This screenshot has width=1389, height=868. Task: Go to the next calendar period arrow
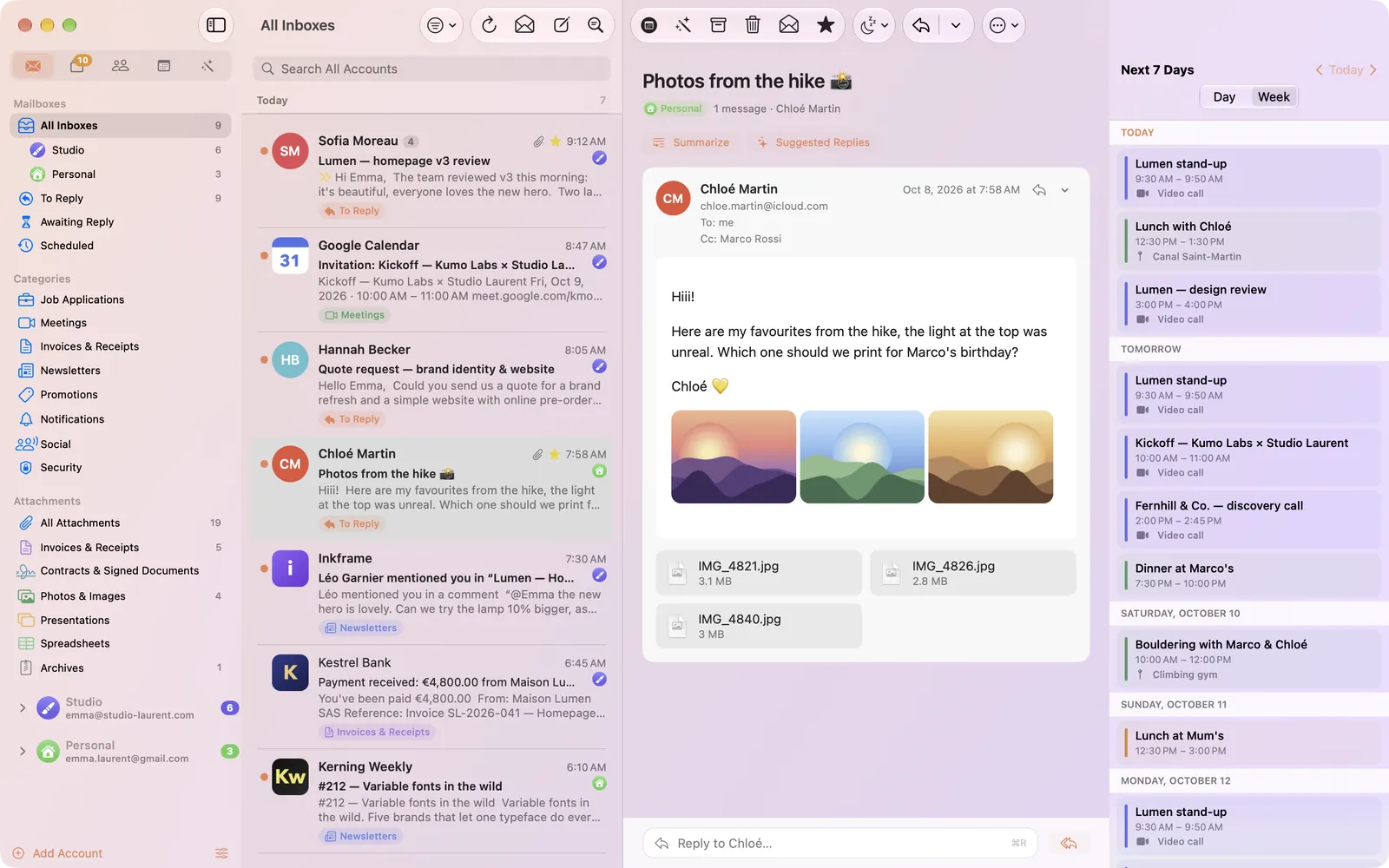pyautogui.click(x=1373, y=70)
